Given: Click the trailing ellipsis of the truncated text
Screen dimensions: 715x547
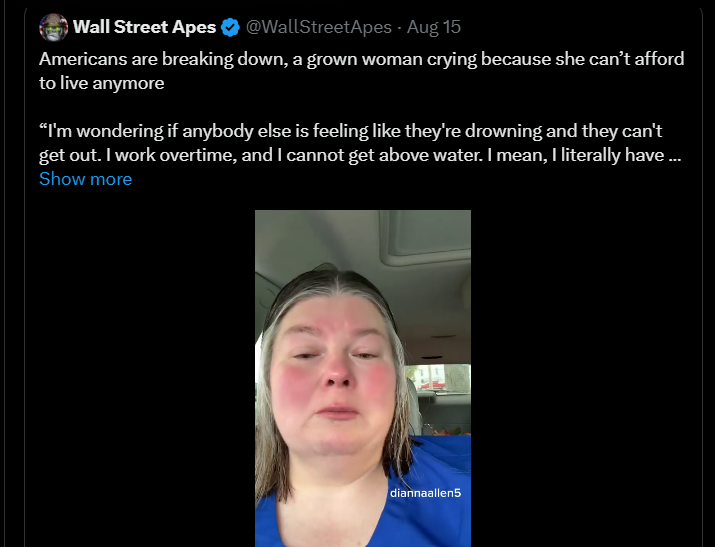Looking at the screenshot, I should 674,155.
